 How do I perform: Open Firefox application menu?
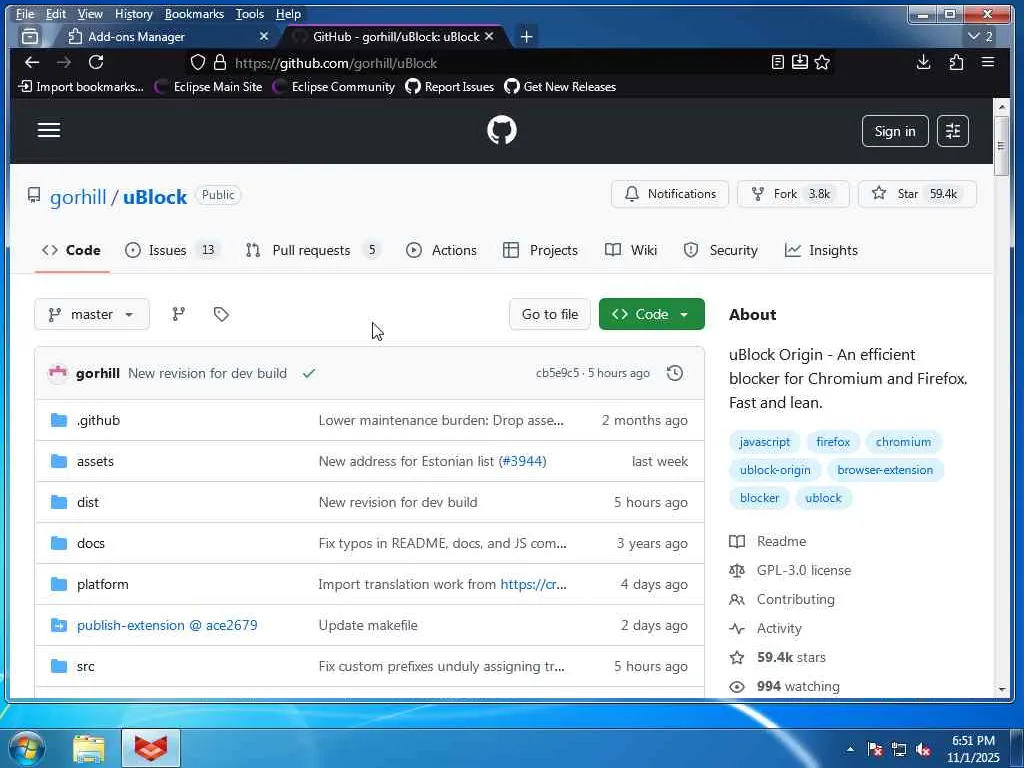tap(988, 62)
